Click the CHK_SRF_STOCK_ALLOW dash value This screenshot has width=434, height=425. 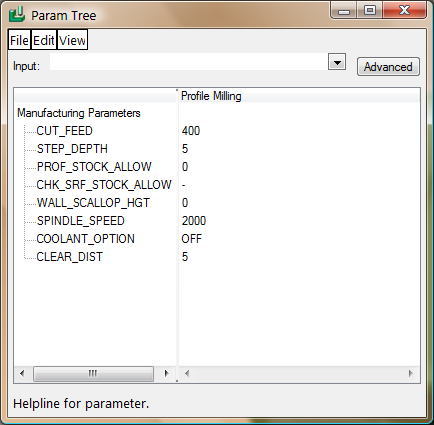coord(184,185)
